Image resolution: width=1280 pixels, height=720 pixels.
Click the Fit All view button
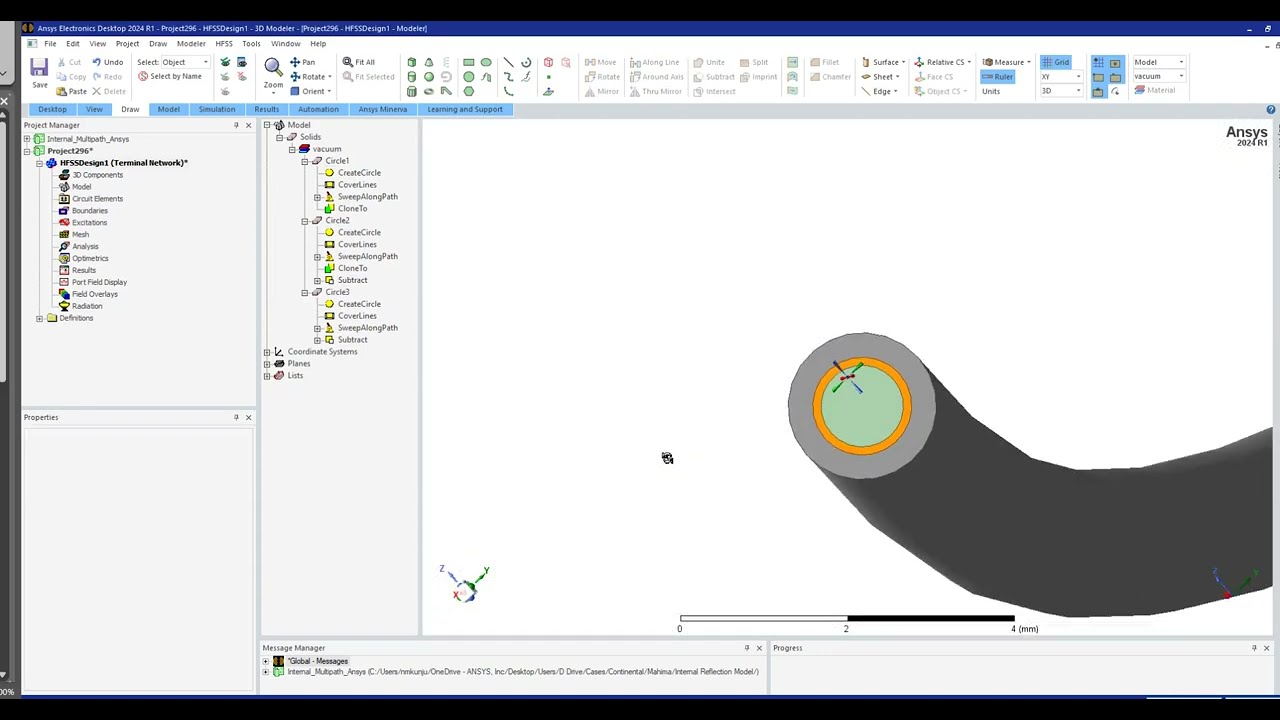point(359,62)
